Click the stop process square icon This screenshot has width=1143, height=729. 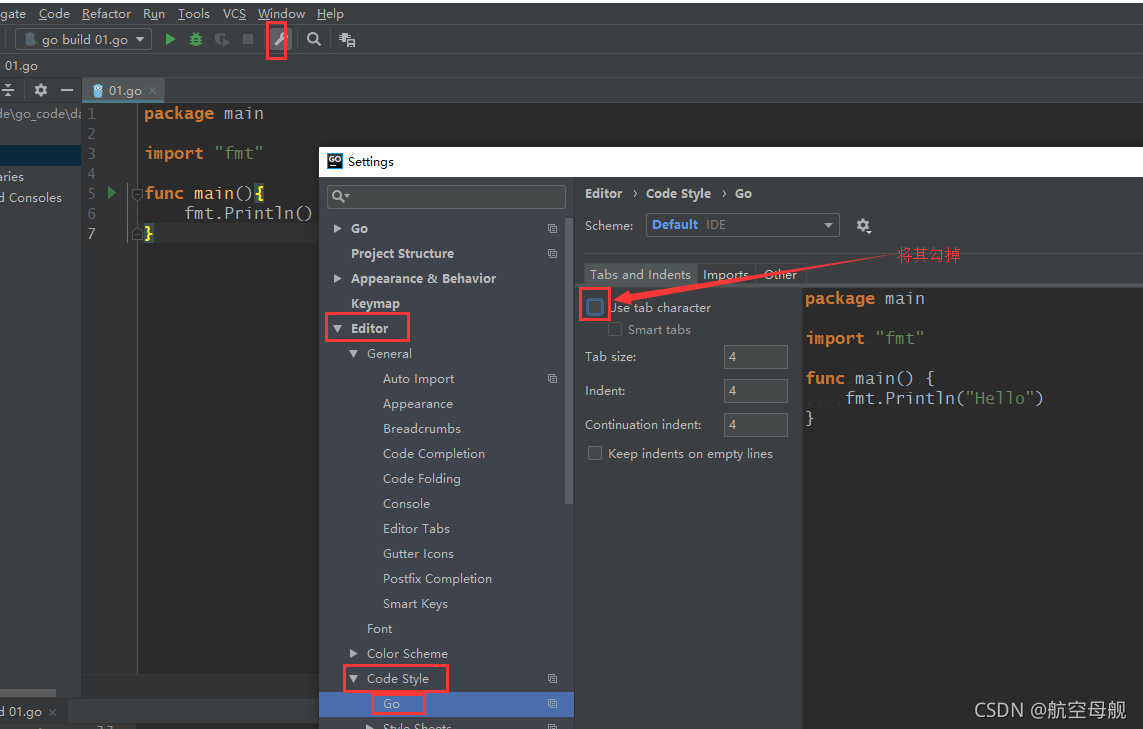(x=248, y=39)
